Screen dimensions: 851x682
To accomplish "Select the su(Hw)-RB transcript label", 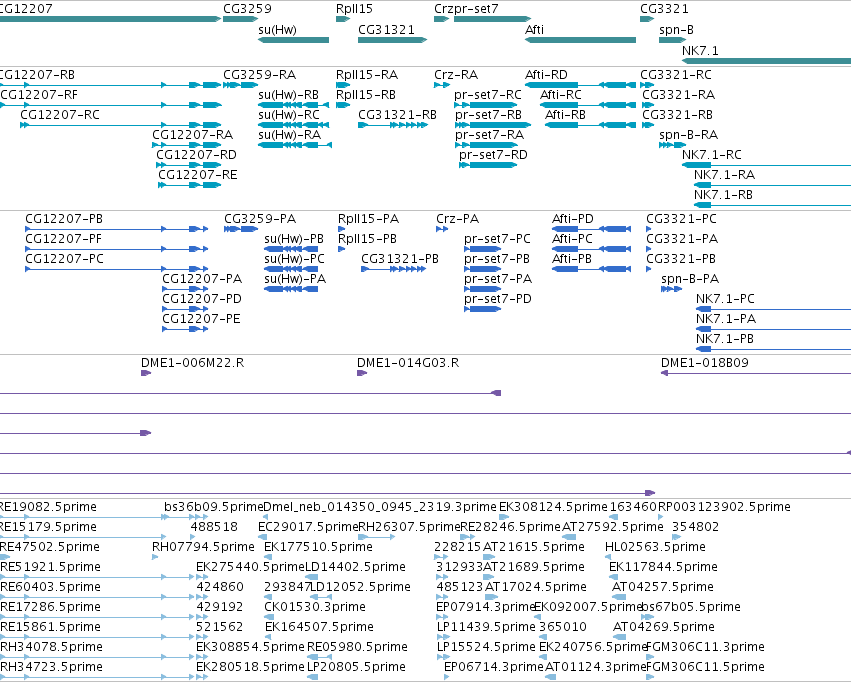I will coord(288,95).
